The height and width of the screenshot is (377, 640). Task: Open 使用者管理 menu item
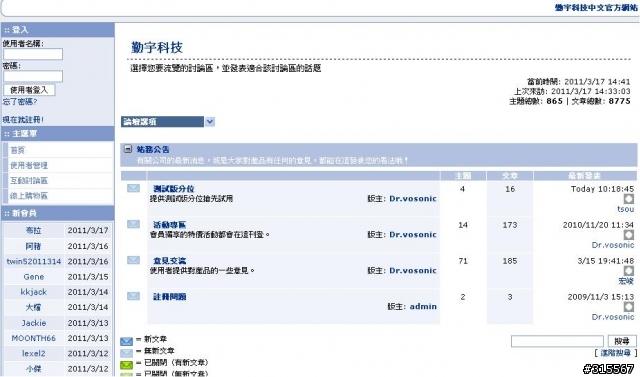coord(29,165)
